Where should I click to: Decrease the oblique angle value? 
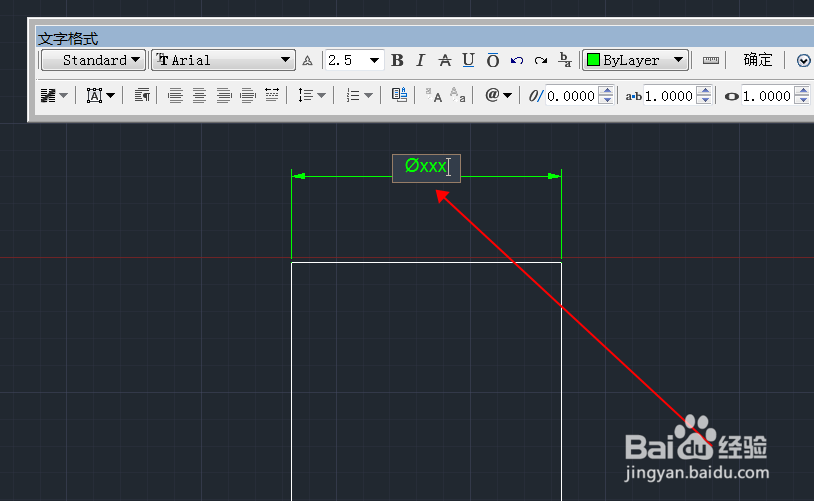(606, 100)
